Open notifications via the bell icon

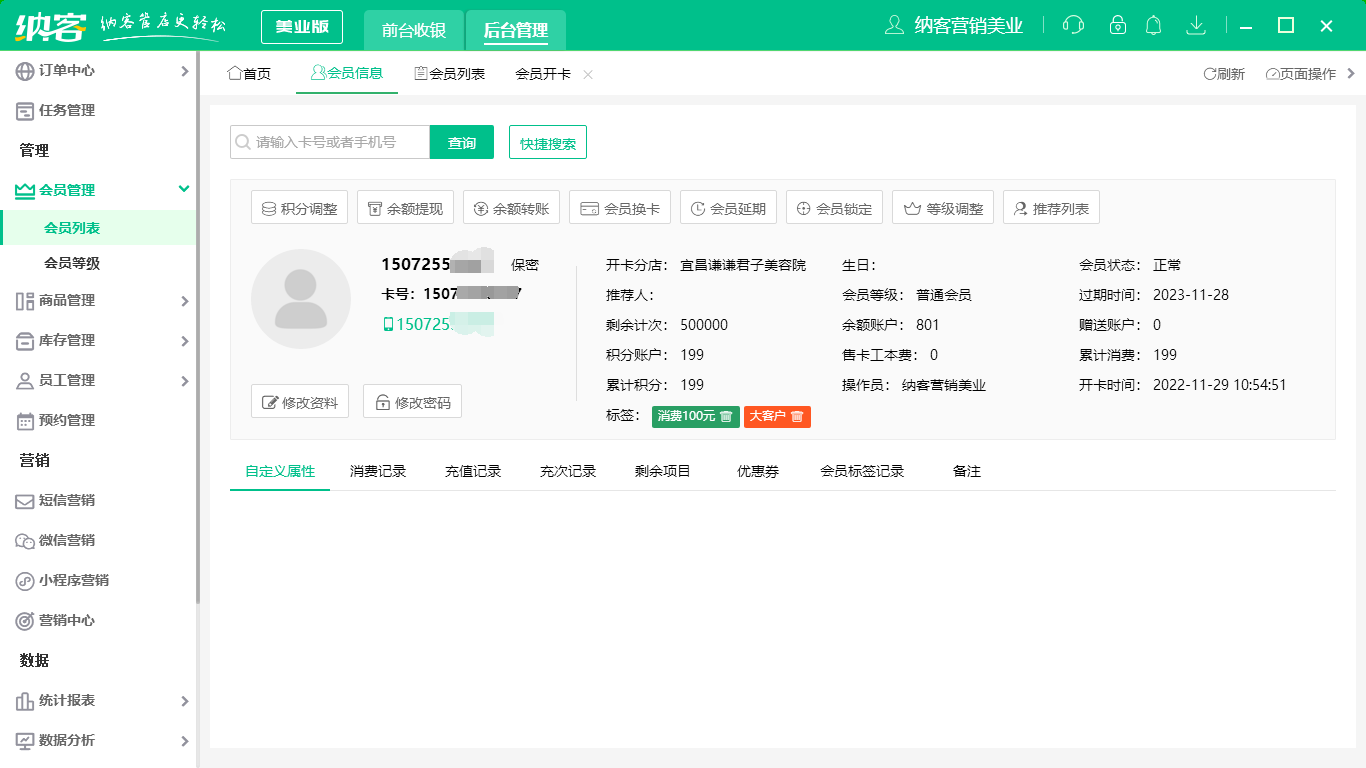pos(1153,24)
